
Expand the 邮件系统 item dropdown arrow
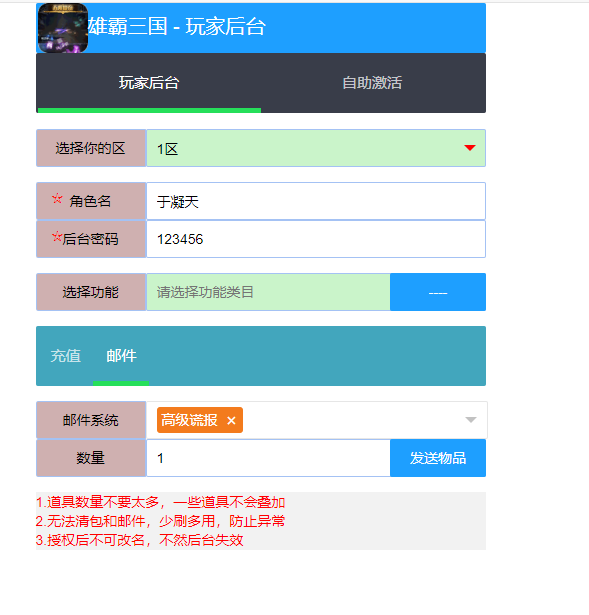471,420
